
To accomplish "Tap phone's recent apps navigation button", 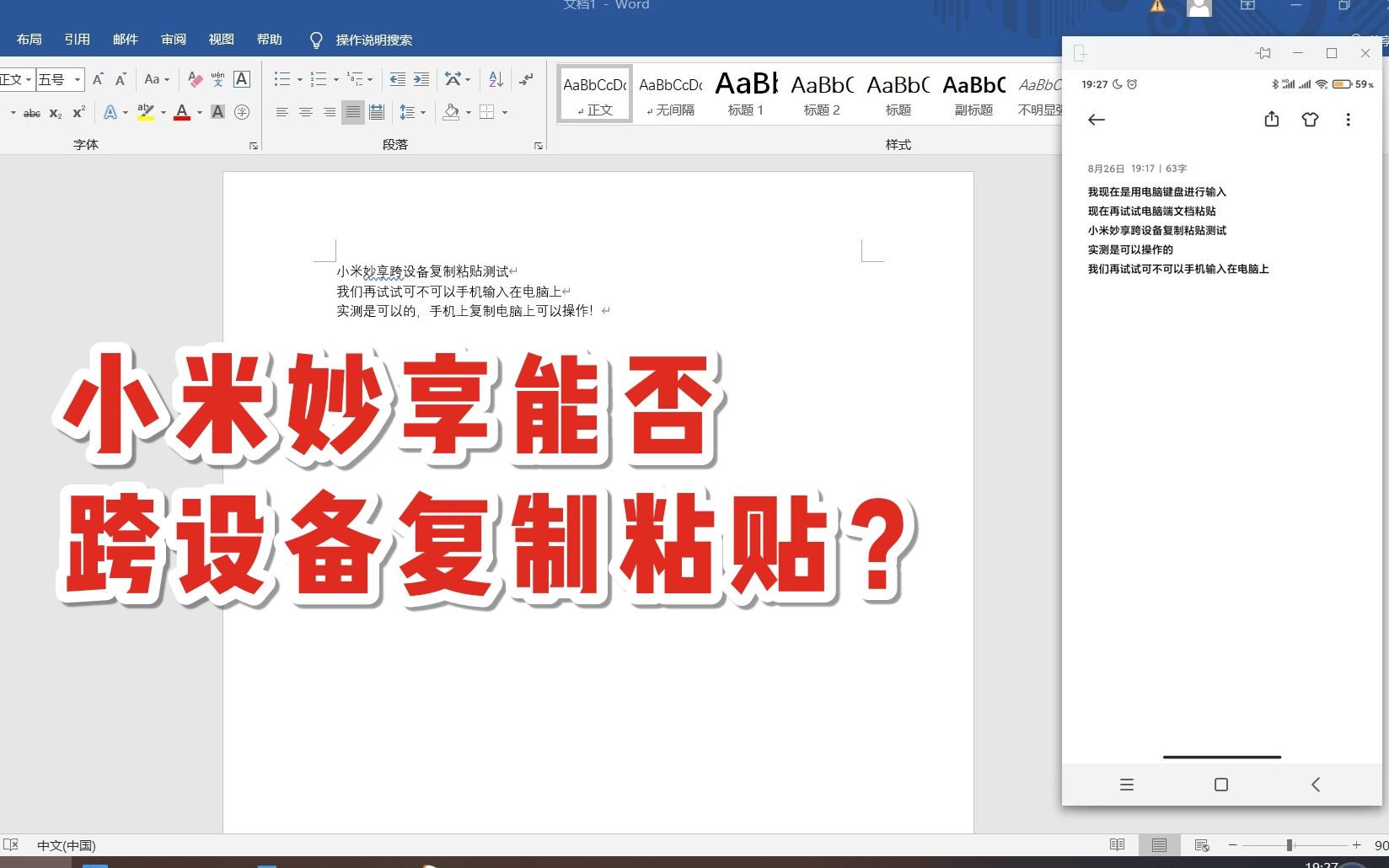I will (x=1127, y=785).
